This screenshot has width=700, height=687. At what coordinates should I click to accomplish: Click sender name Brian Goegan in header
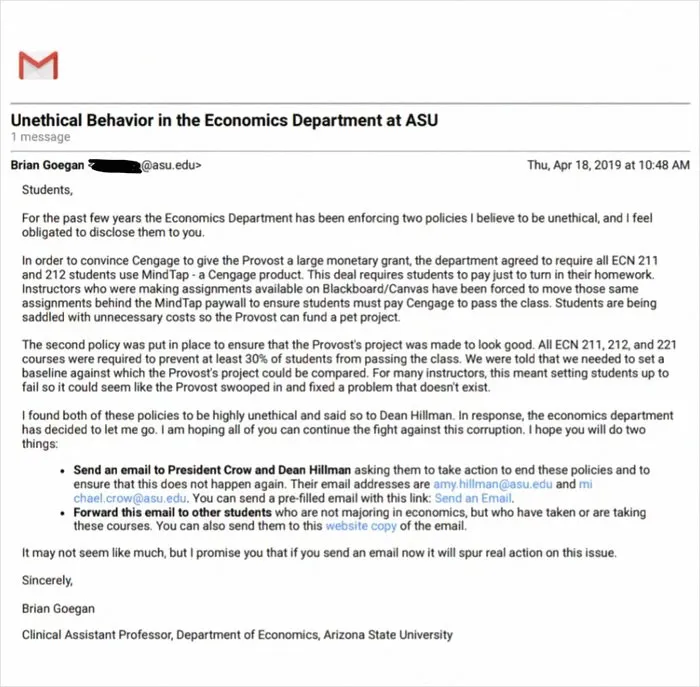coord(47,165)
